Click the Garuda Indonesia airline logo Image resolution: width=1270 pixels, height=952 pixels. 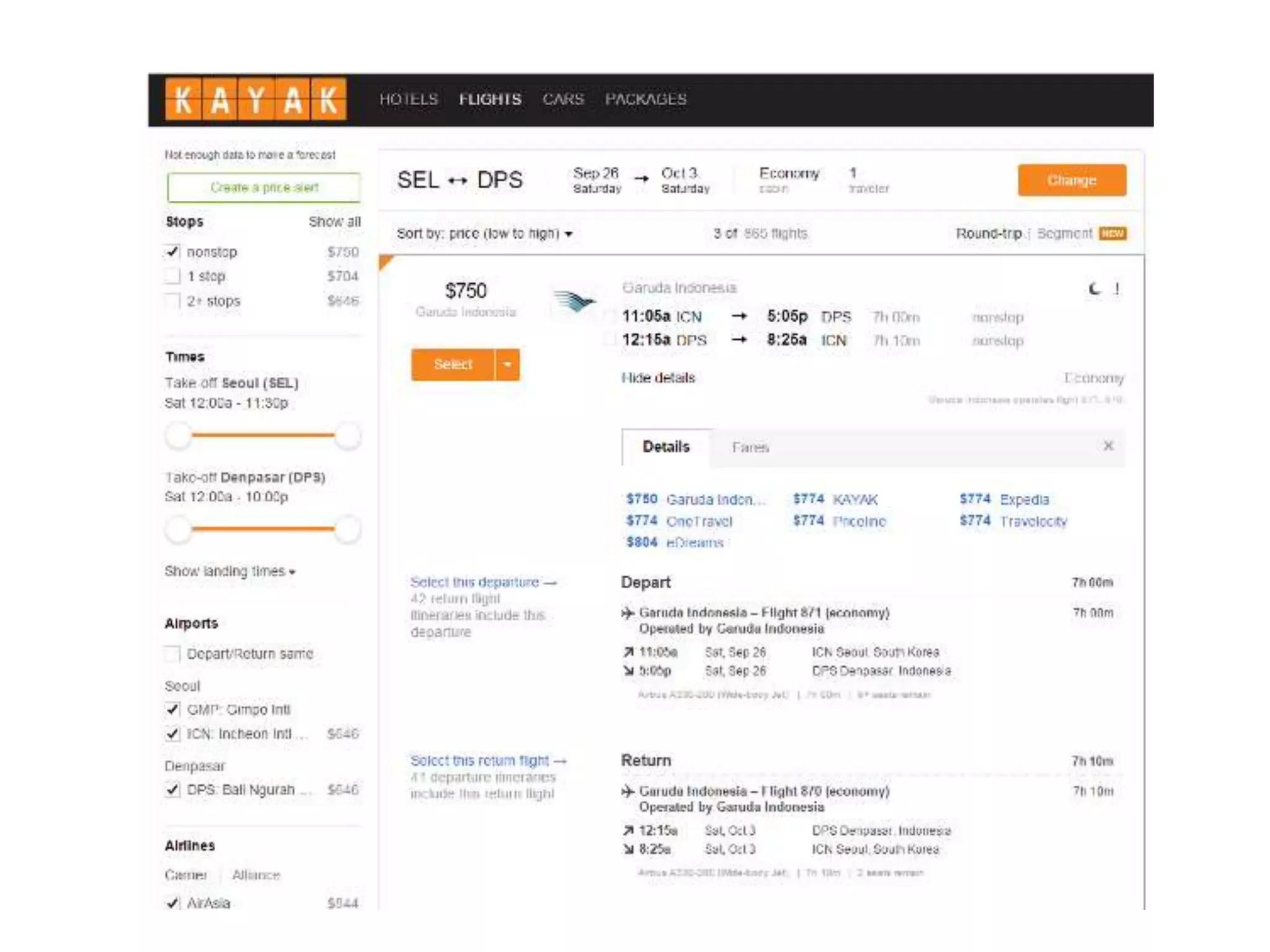(574, 302)
